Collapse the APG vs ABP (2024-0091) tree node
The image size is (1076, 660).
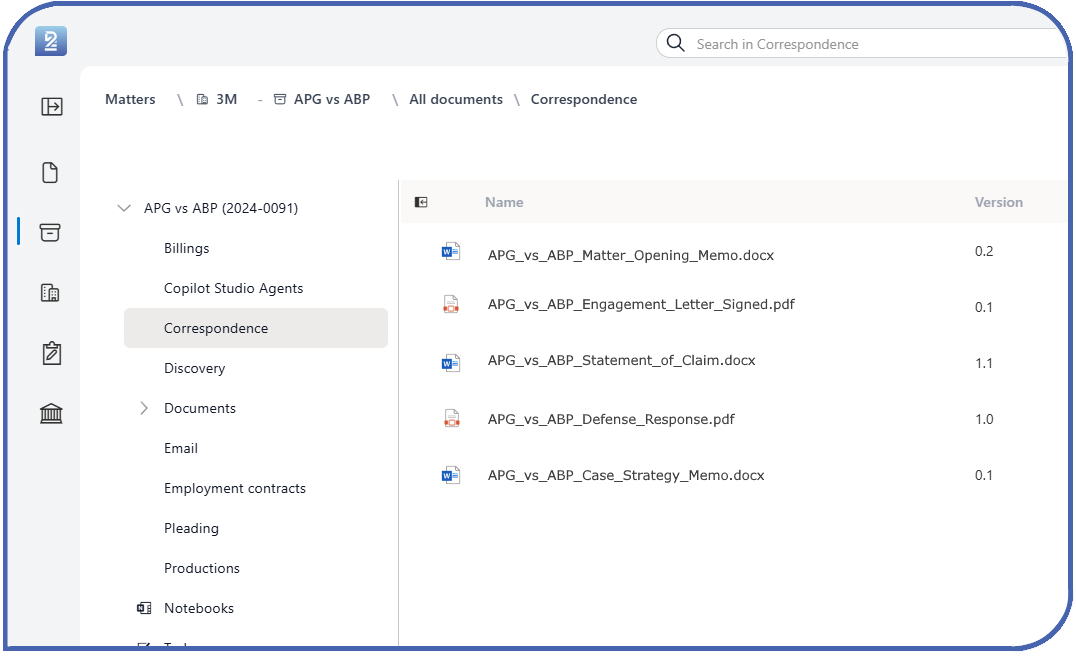point(124,208)
